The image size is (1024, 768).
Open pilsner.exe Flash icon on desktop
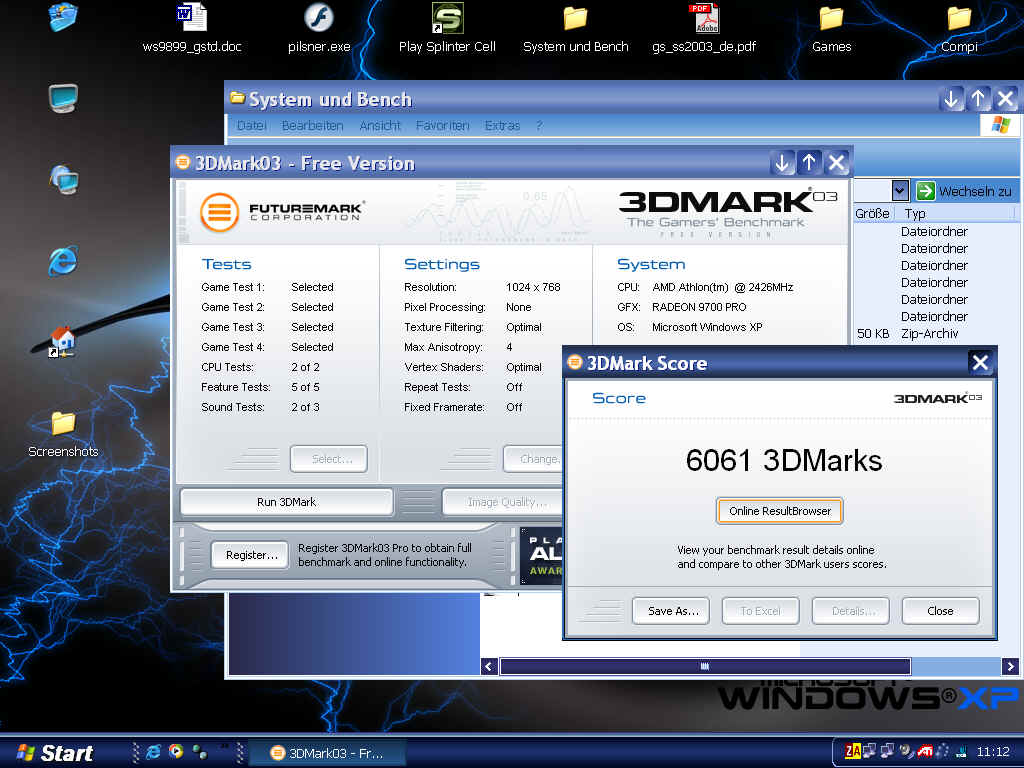(319, 17)
